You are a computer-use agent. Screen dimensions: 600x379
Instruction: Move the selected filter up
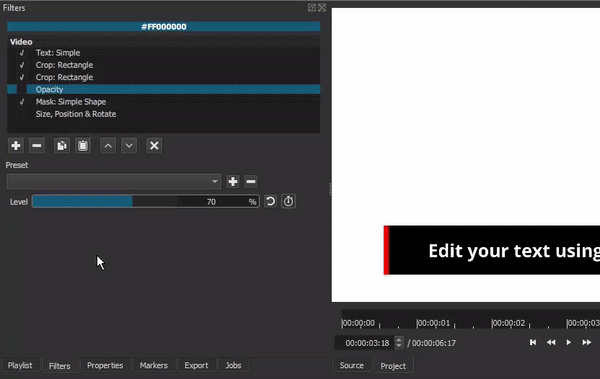click(108, 146)
